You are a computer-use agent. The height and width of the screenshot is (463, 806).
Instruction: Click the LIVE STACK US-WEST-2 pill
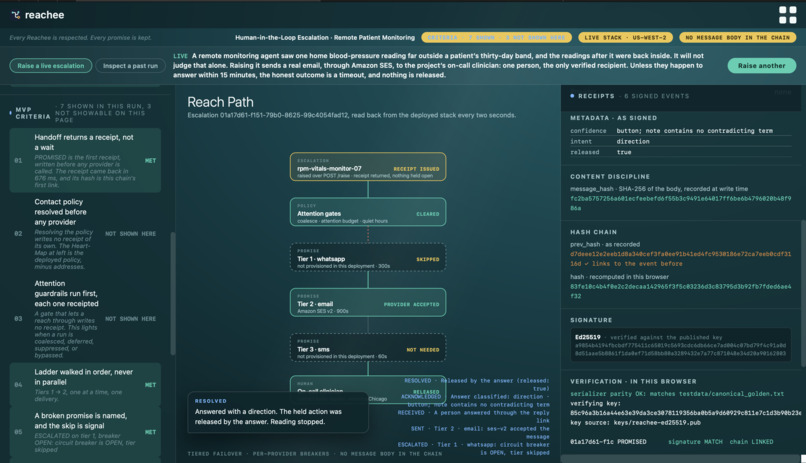(625, 38)
